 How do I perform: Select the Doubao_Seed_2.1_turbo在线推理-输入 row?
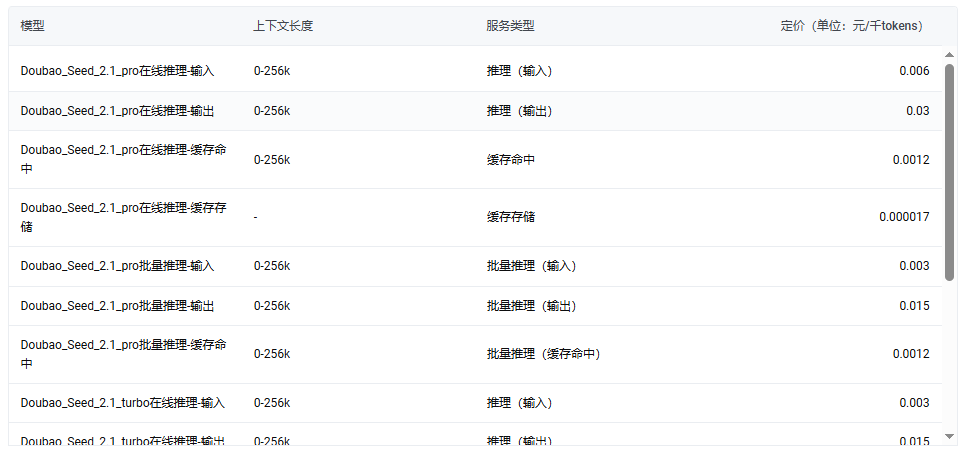click(475, 403)
